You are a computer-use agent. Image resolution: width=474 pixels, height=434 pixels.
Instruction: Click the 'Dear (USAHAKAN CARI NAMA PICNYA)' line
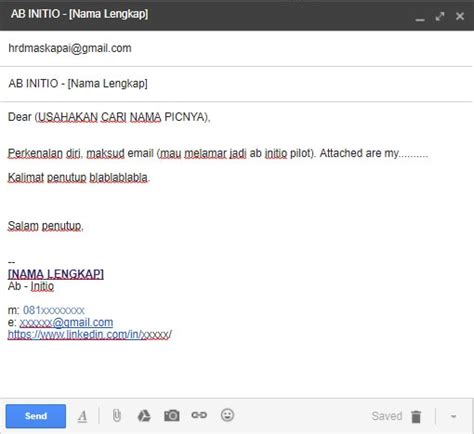pos(109,117)
